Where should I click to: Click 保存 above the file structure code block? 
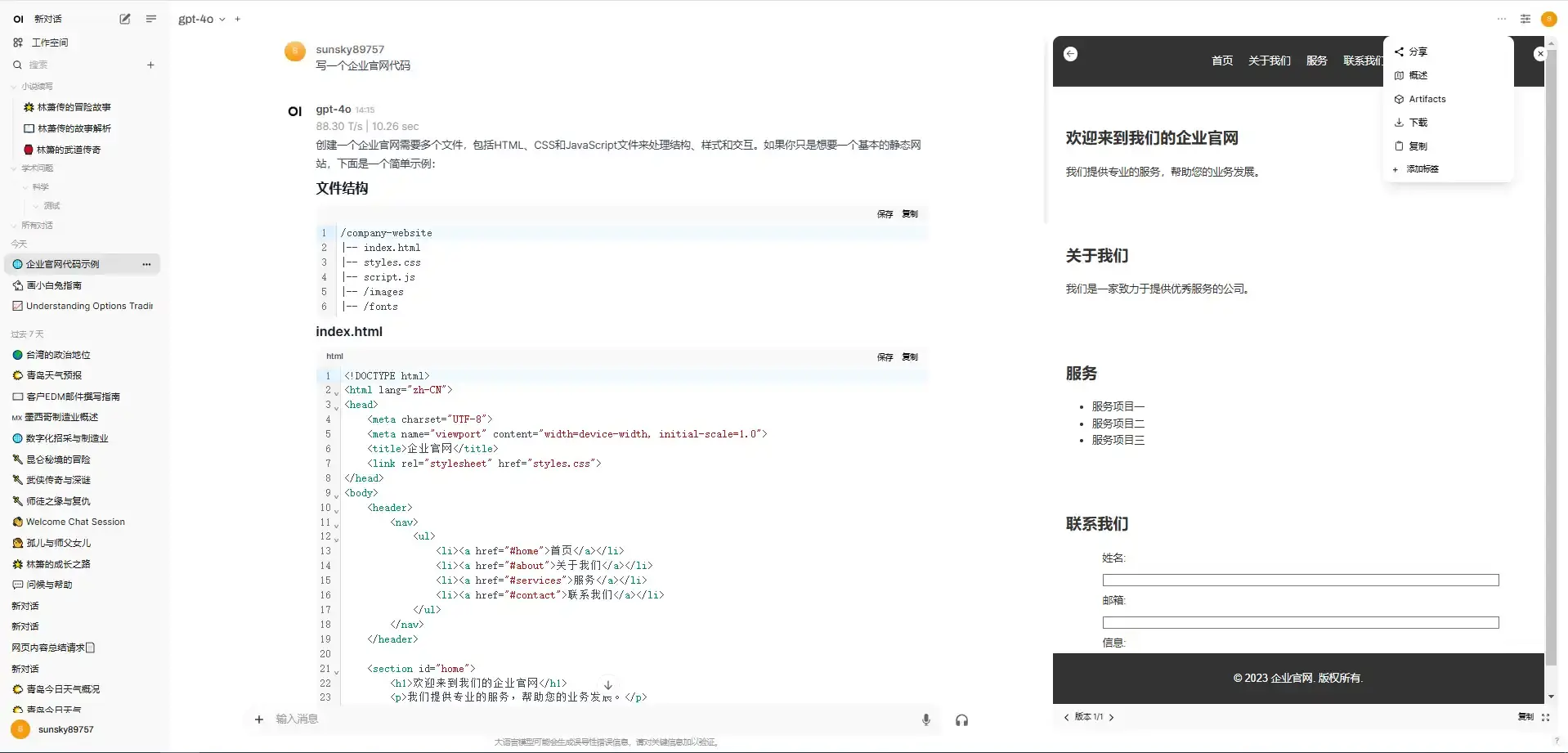(884, 213)
